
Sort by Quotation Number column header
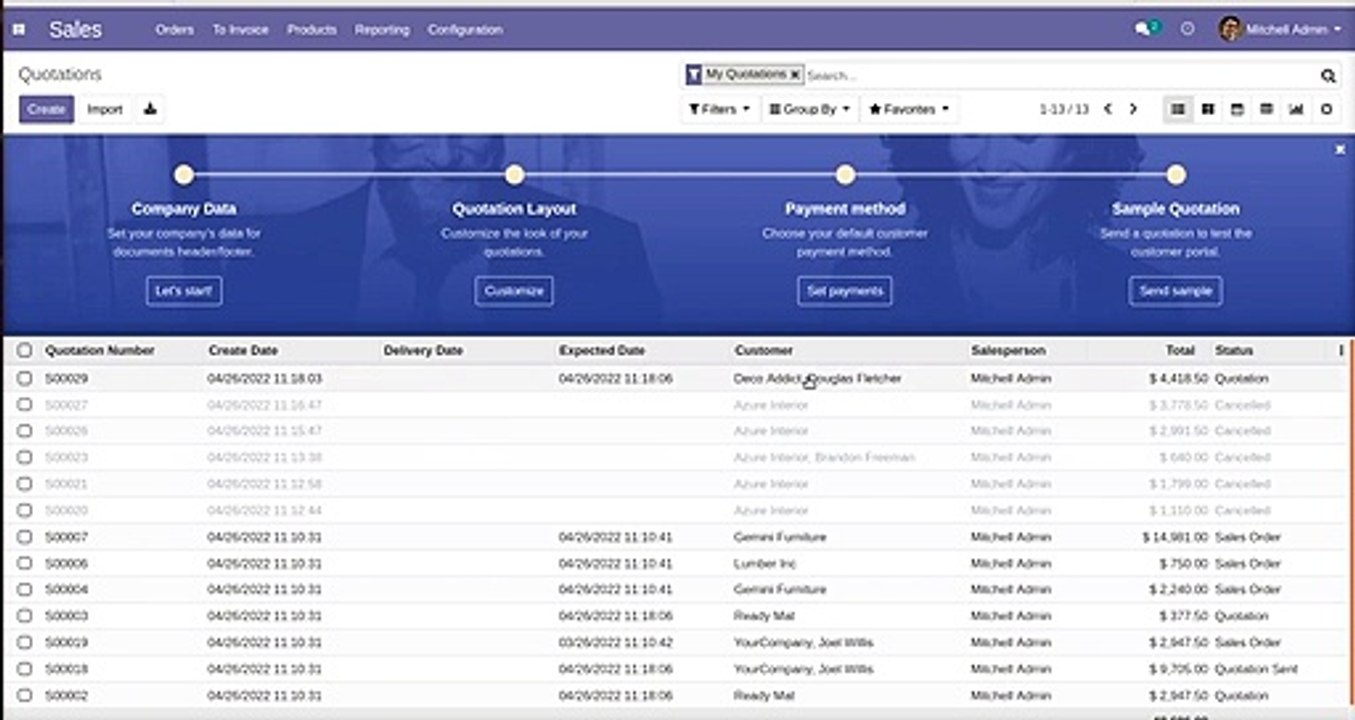click(x=100, y=350)
